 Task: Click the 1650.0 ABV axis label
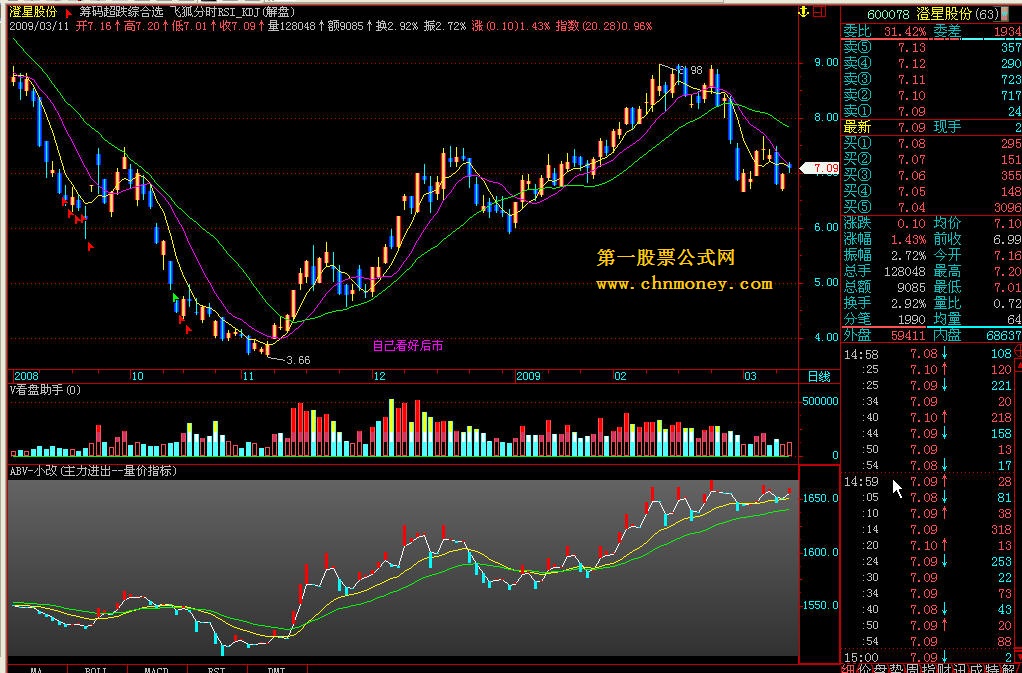[821, 498]
